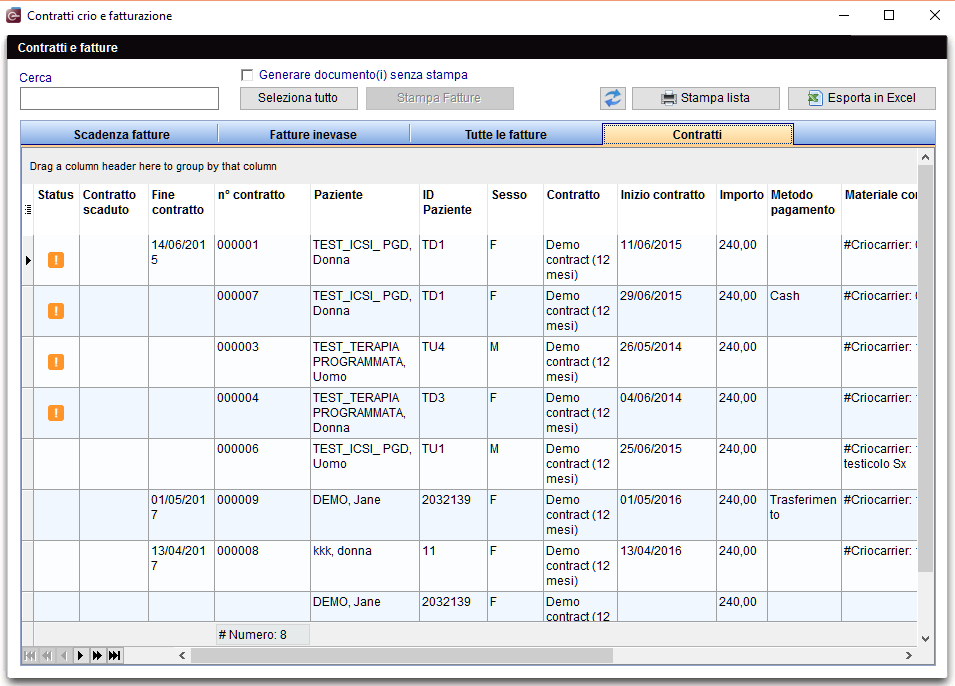Viewport: 955px width, 686px height.
Task: Go to next record navigator button
Action: click(80, 656)
